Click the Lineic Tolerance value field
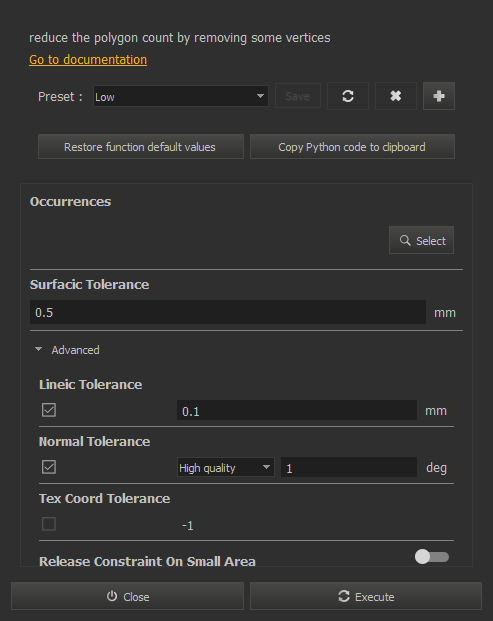This screenshot has height=621, width=493. coord(297,411)
